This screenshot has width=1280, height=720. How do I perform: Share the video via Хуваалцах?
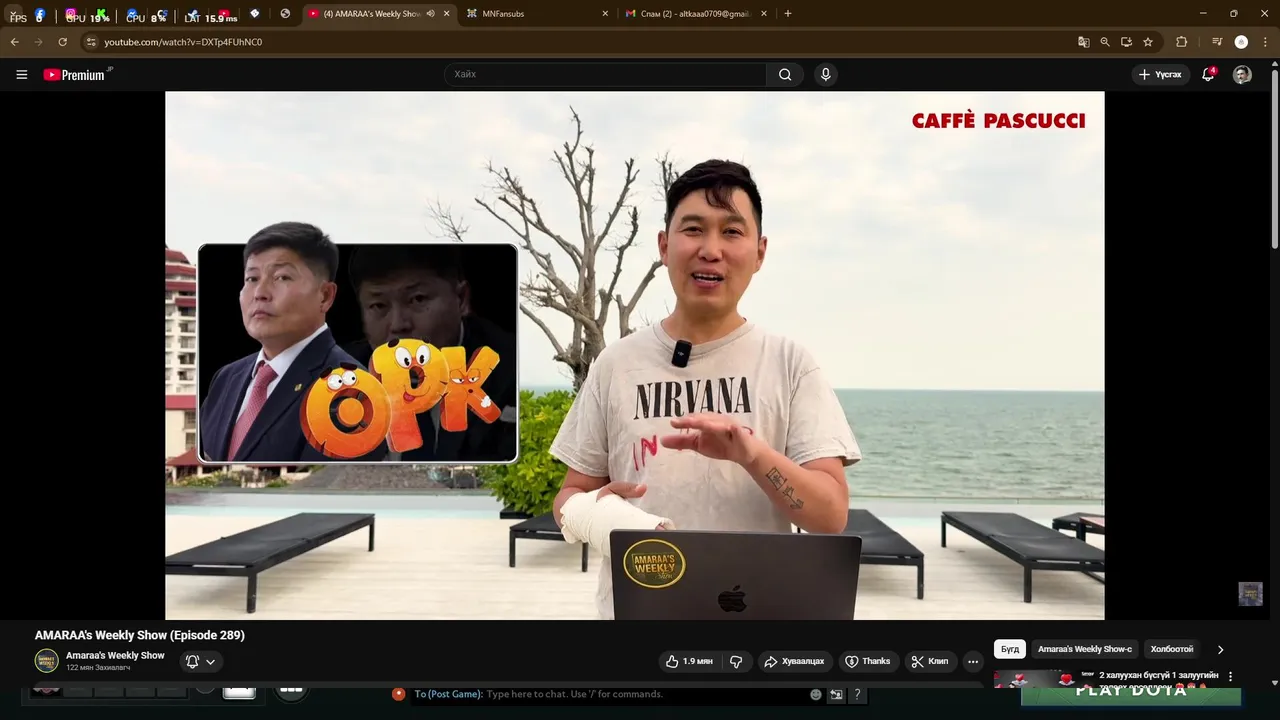794,661
